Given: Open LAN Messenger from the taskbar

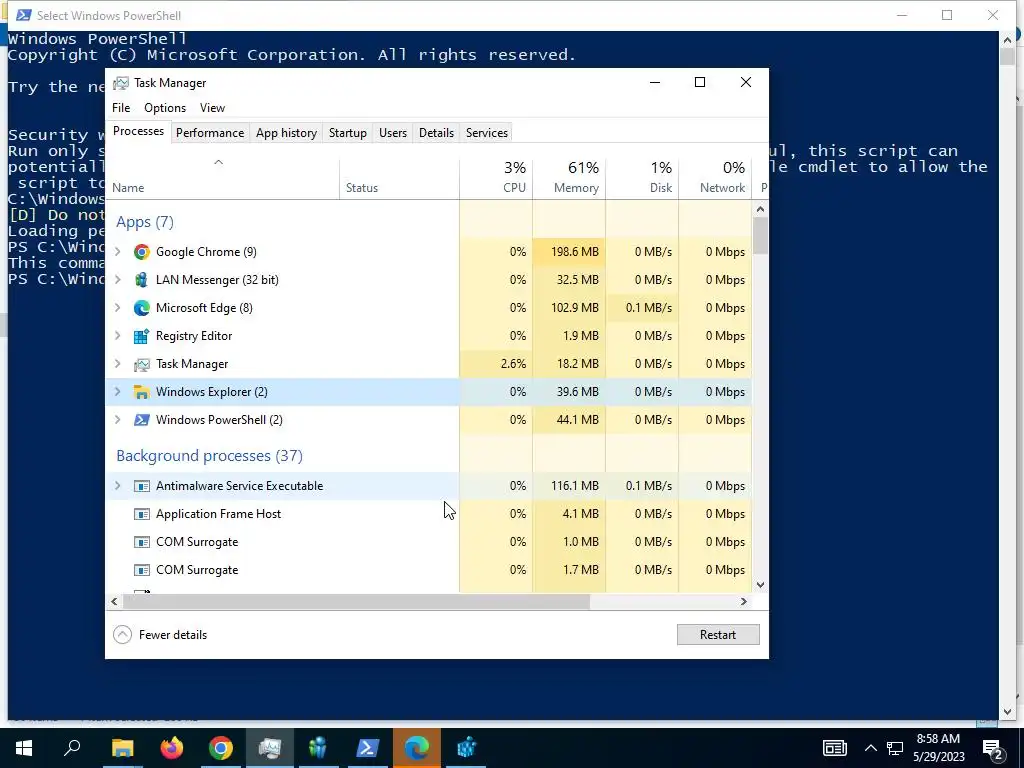Looking at the screenshot, I should click(x=318, y=748).
